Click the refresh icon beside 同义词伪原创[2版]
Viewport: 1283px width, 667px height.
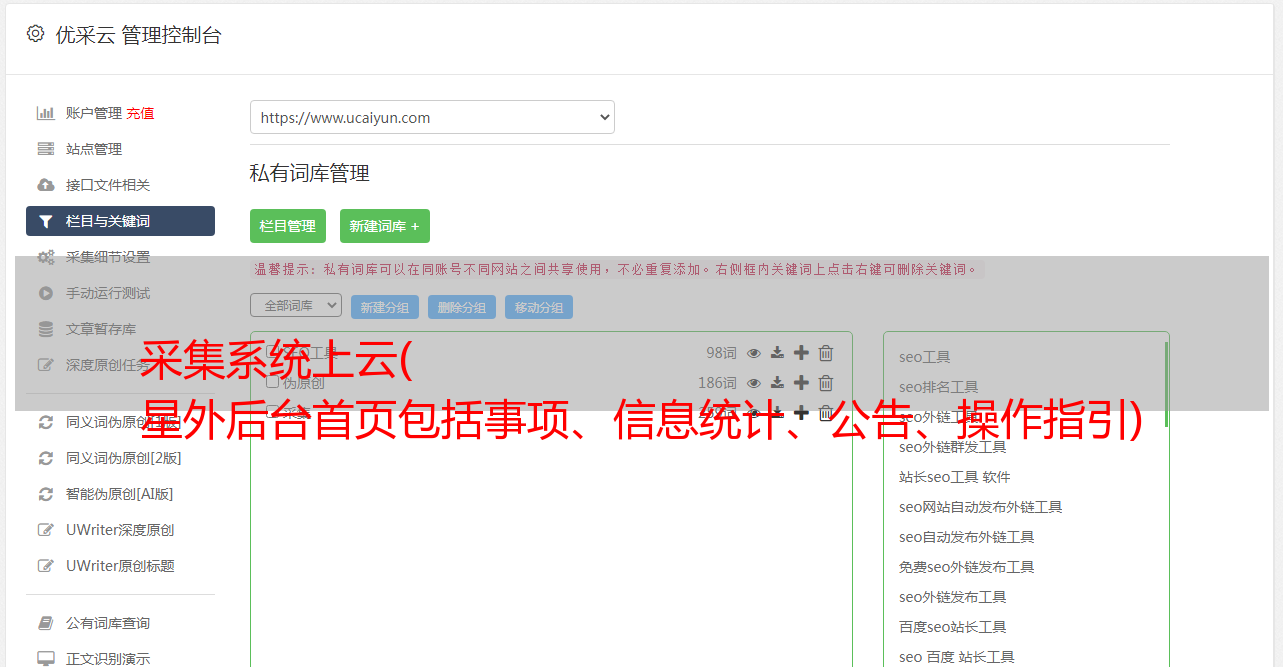click(46, 458)
